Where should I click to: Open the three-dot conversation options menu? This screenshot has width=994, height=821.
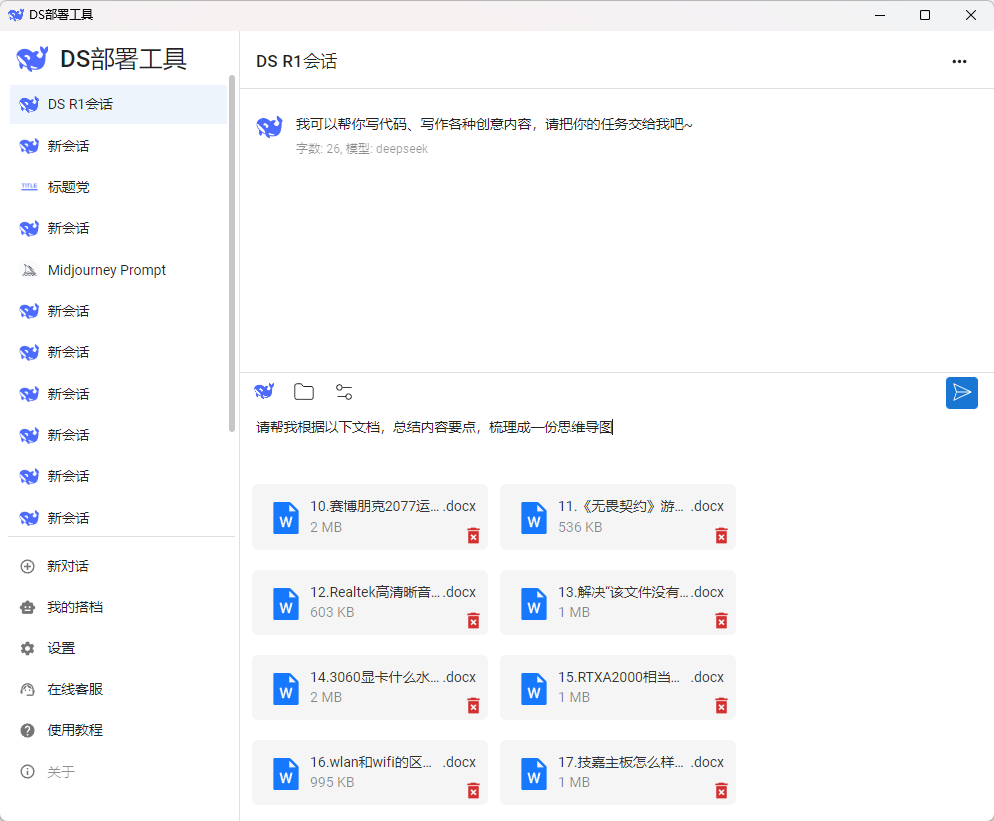coord(959,61)
